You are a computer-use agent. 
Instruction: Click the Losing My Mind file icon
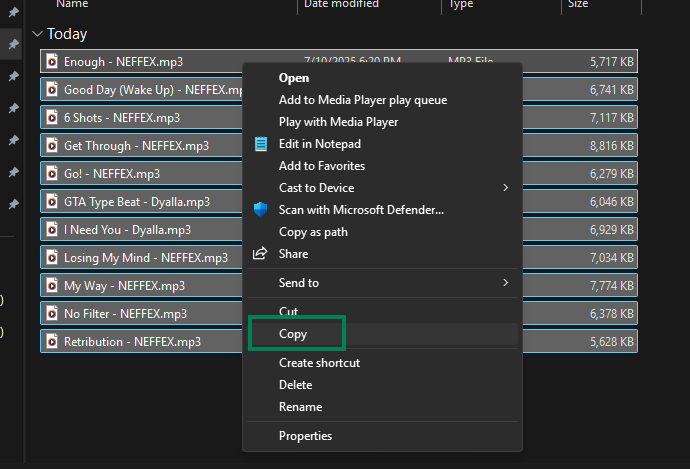pyautogui.click(x=52, y=258)
